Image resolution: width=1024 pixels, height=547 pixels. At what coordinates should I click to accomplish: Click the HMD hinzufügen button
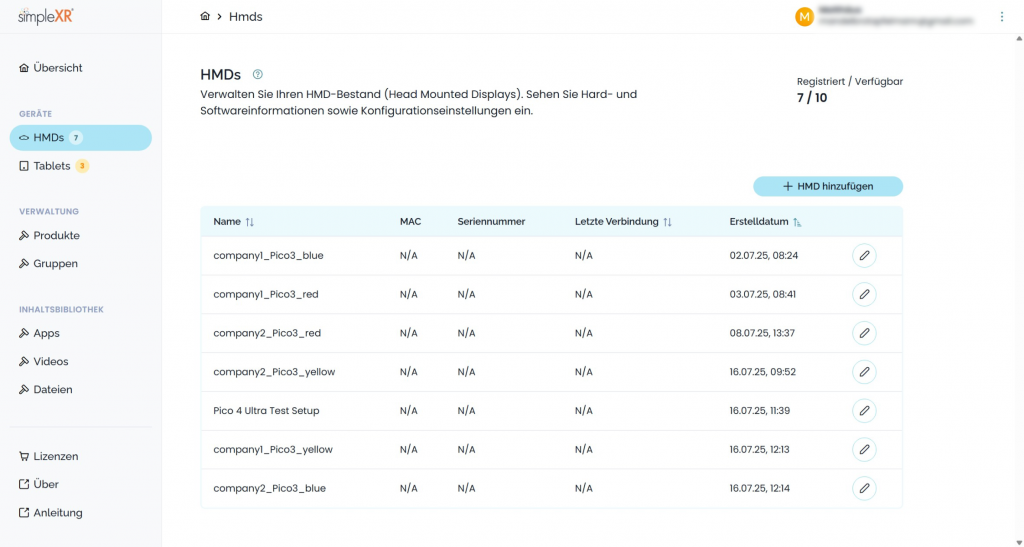point(828,187)
